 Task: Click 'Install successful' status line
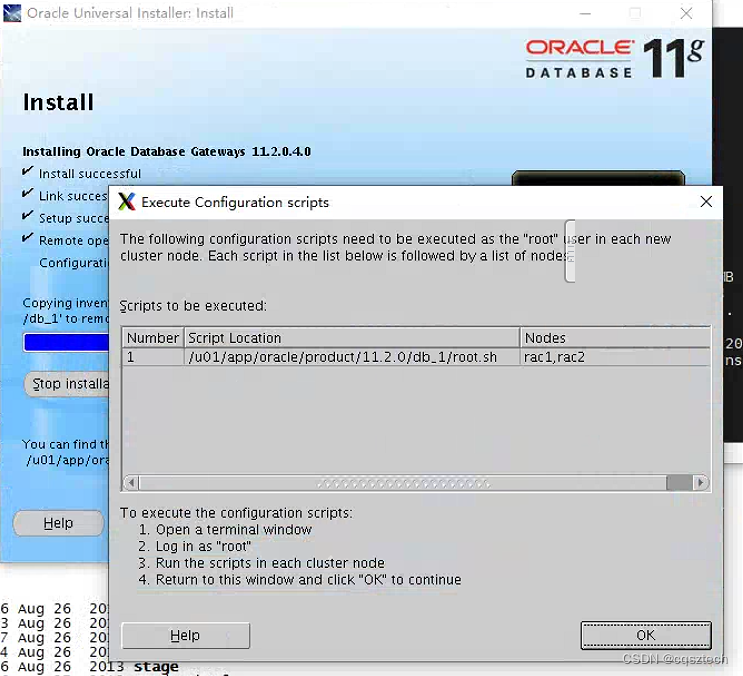[90, 174]
